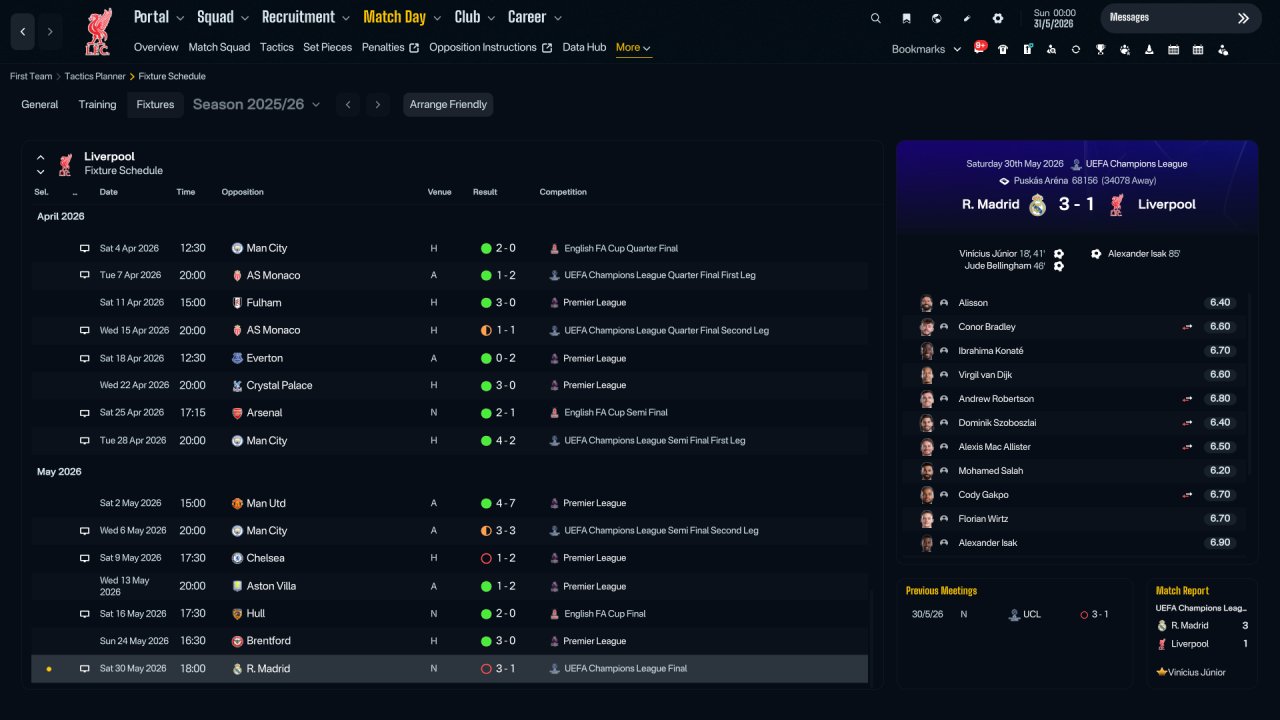Open the settings gear icon

997,18
